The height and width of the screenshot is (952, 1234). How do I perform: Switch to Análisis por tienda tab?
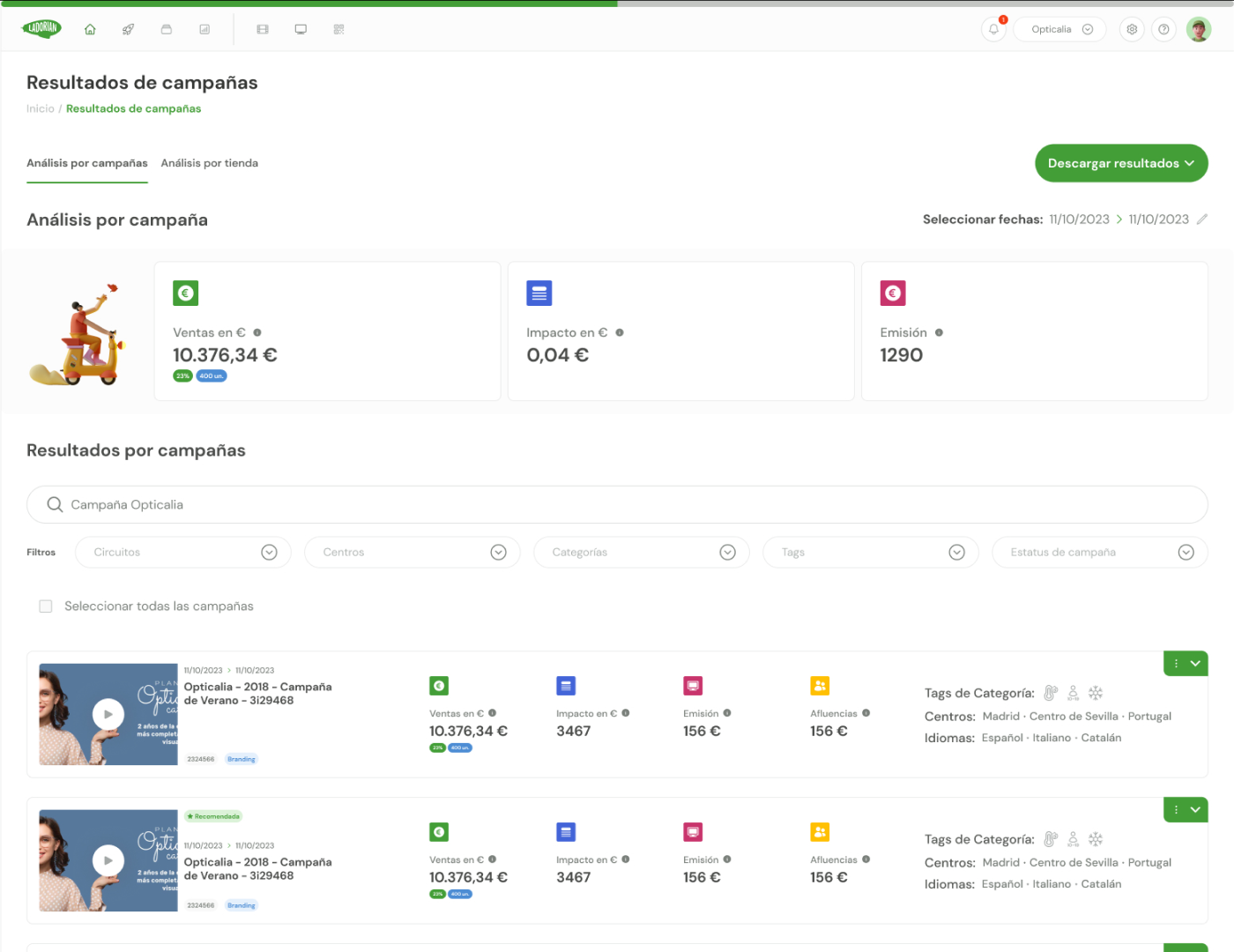click(x=210, y=163)
